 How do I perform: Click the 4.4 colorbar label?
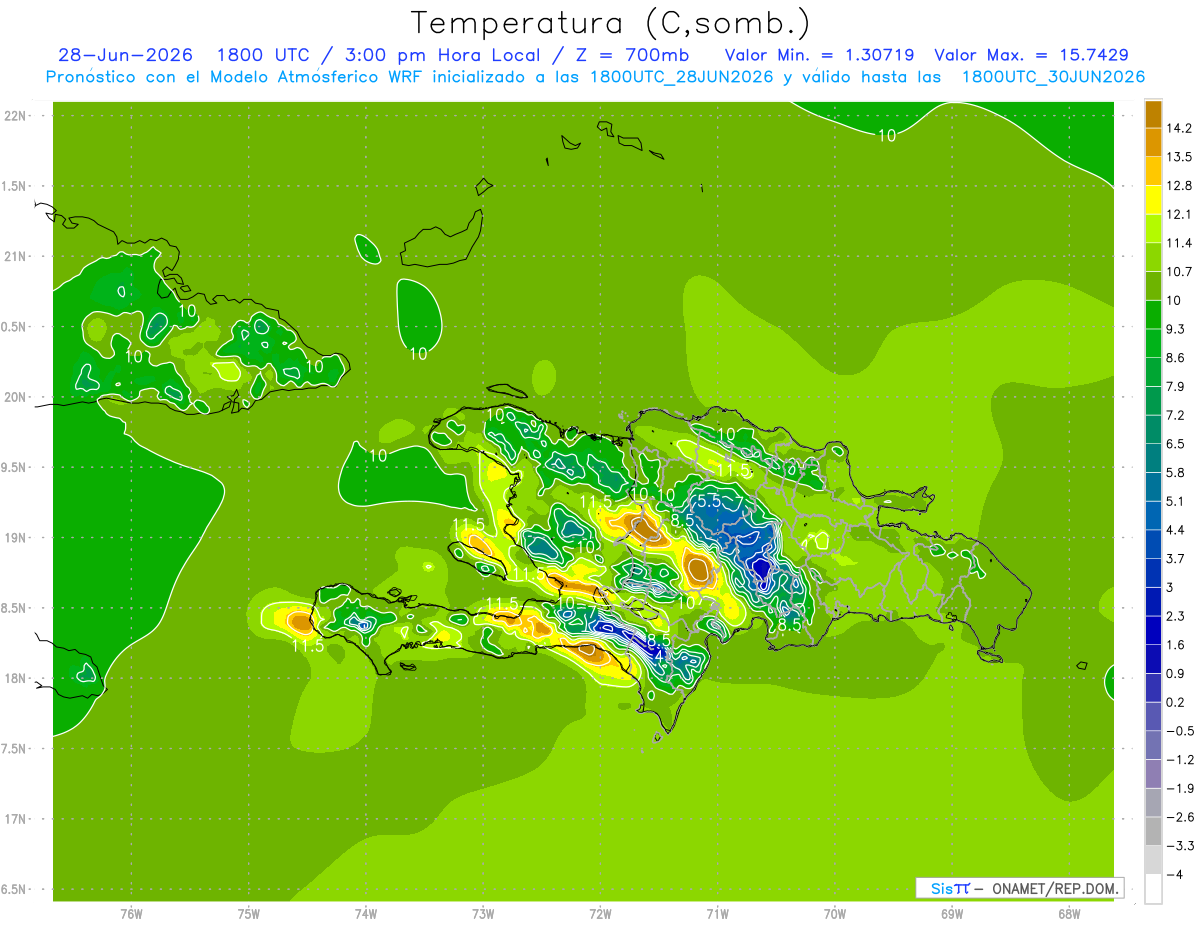[1175, 530]
